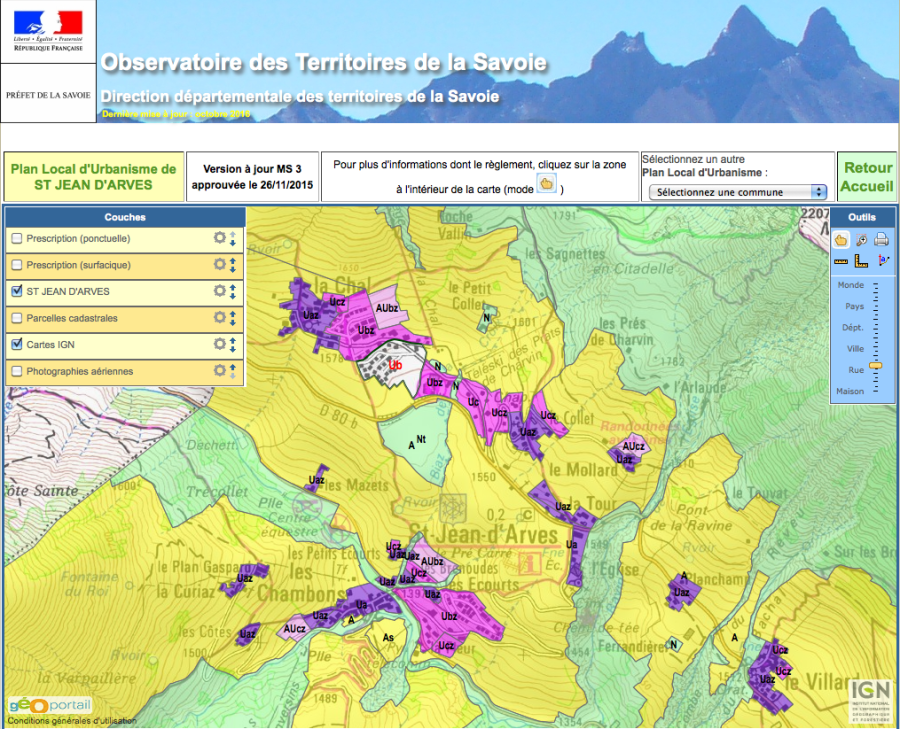Screen dimensions: 900x729
Task: Move Prescription (surfacique) layer down
Action: [232, 269]
